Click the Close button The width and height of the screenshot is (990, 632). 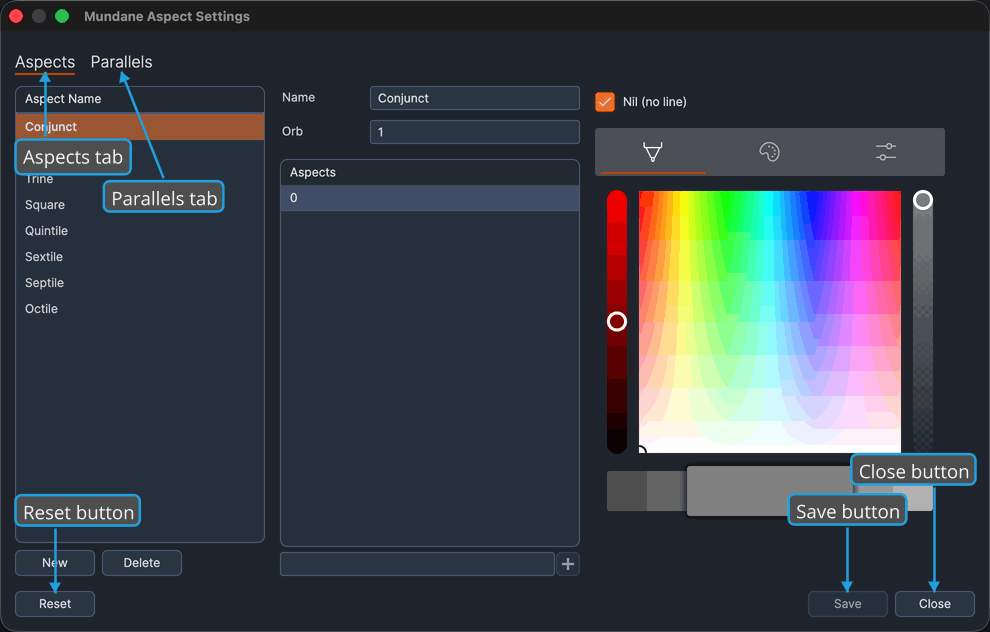[934, 604]
